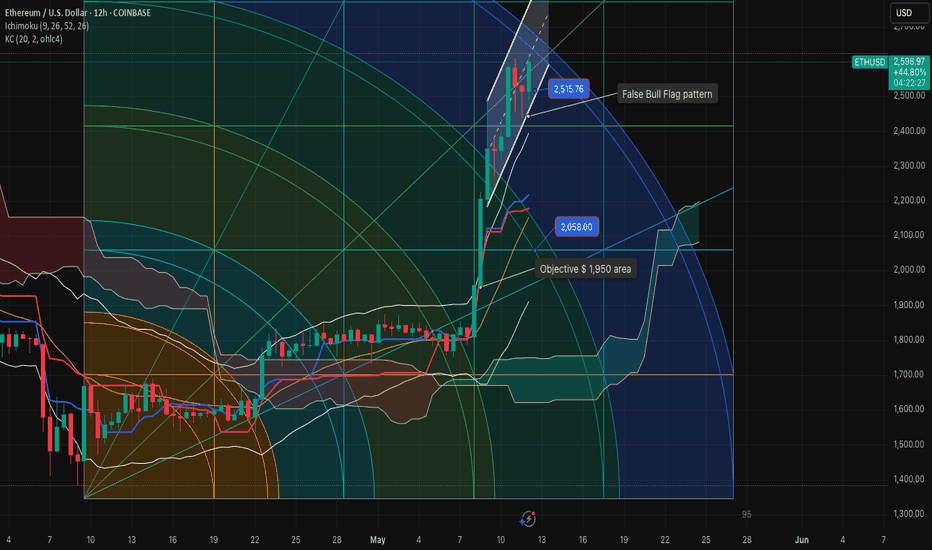Click the 95 value label near axis
932x550 pixels.
(x=747, y=514)
